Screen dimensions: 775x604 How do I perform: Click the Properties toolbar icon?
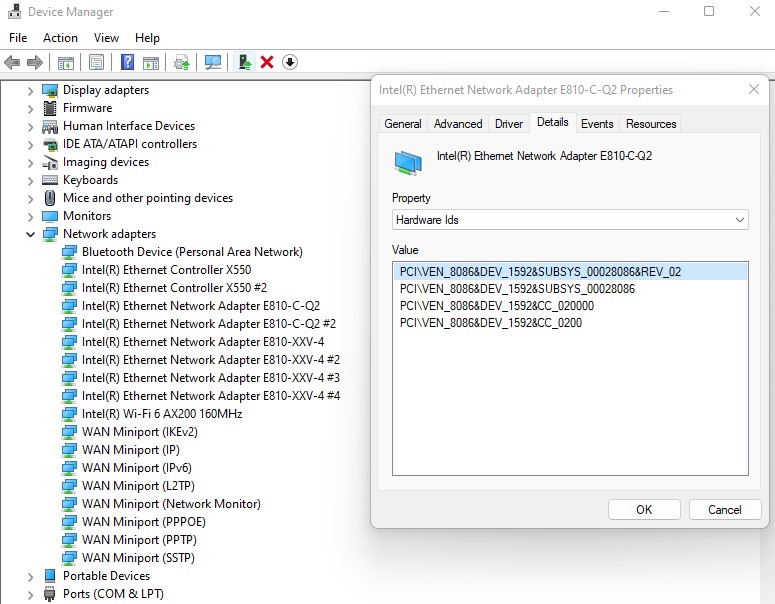96,62
